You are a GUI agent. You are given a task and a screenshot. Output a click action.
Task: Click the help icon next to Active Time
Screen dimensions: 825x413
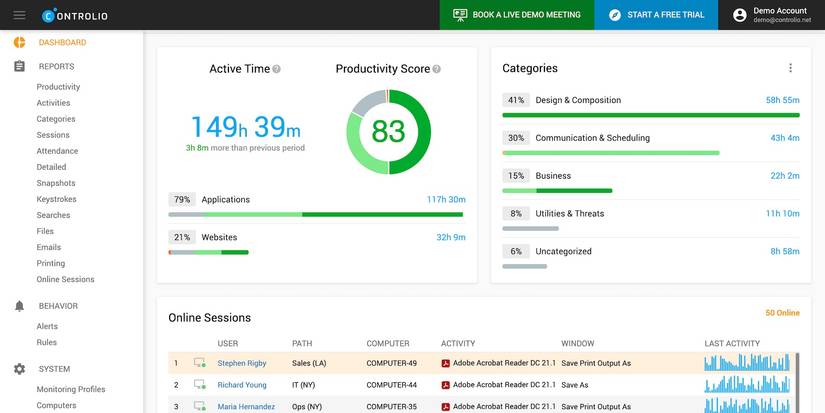point(277,69)
